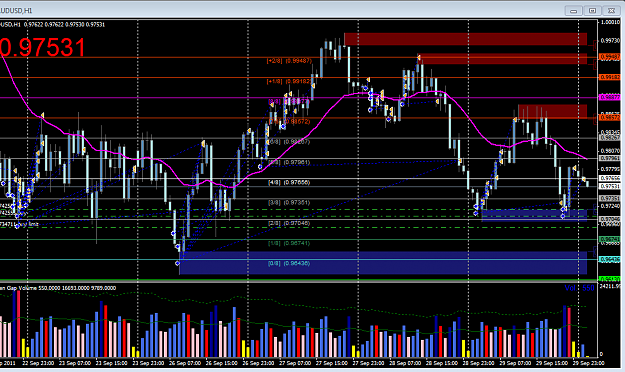Viewport: 625px width, 372px height.
Task: Click the [3/8] (0.97351) Murrey level label
Action: (289, 203)
